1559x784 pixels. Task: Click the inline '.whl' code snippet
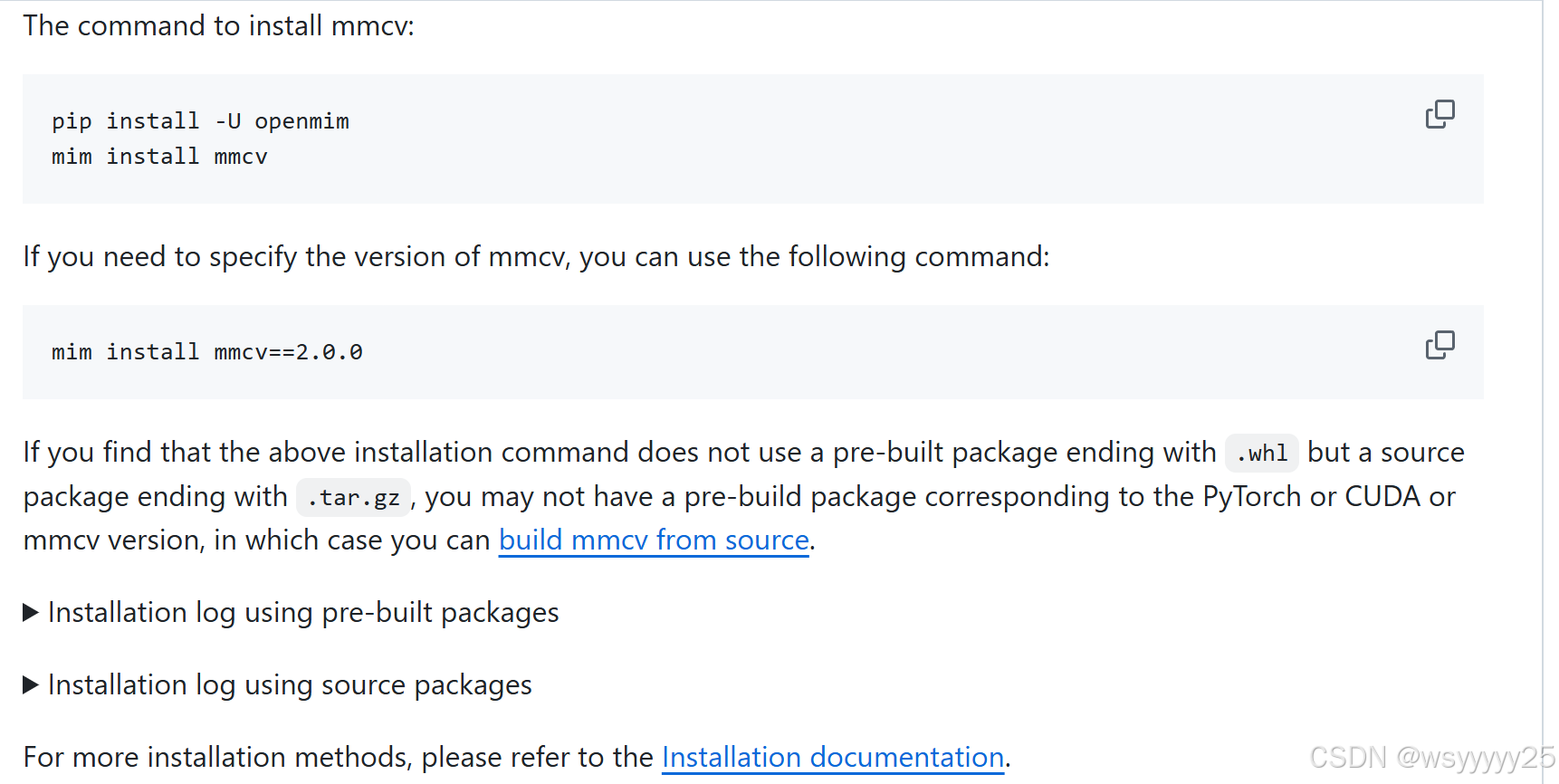click(1261, 453)
